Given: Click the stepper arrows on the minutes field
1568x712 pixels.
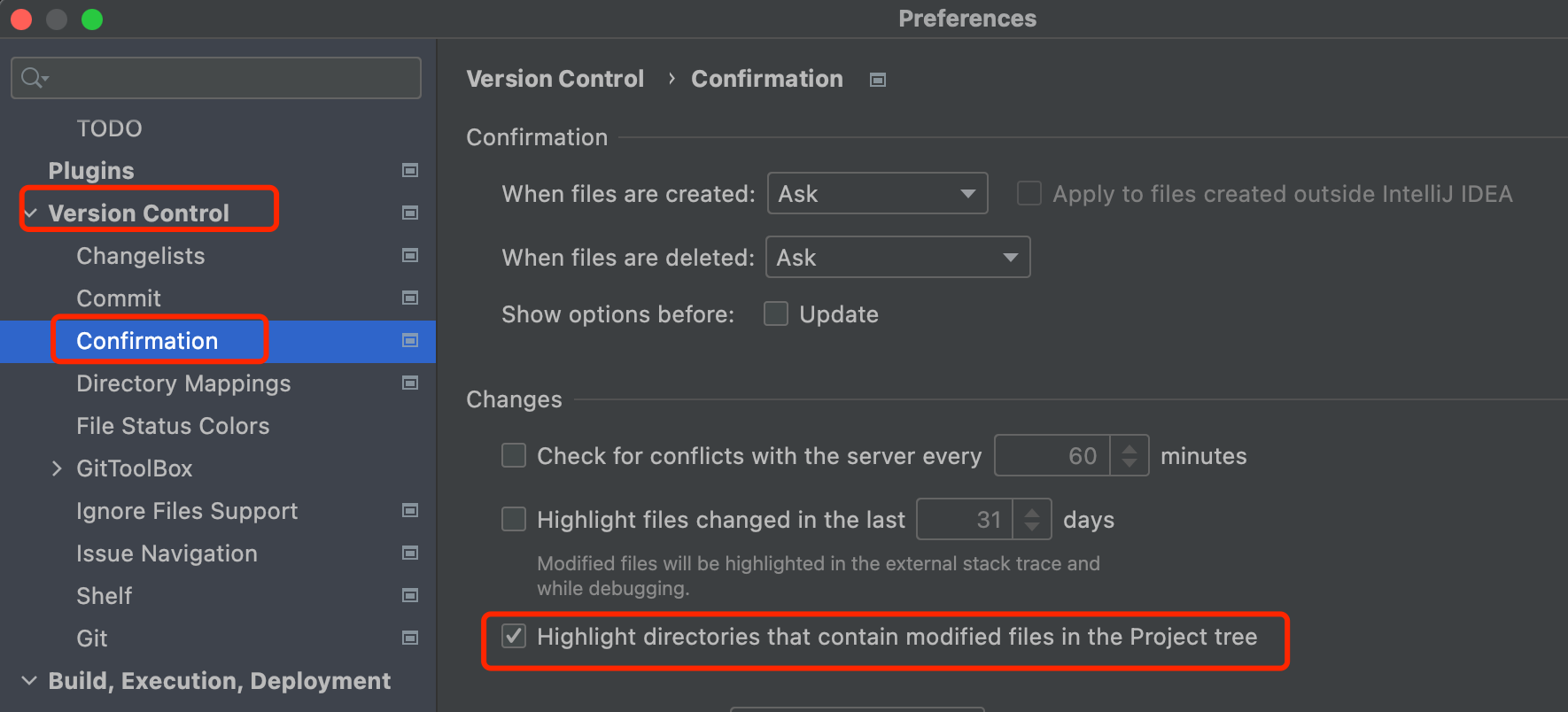Looking at the screenshot, I should (1129, 456).
